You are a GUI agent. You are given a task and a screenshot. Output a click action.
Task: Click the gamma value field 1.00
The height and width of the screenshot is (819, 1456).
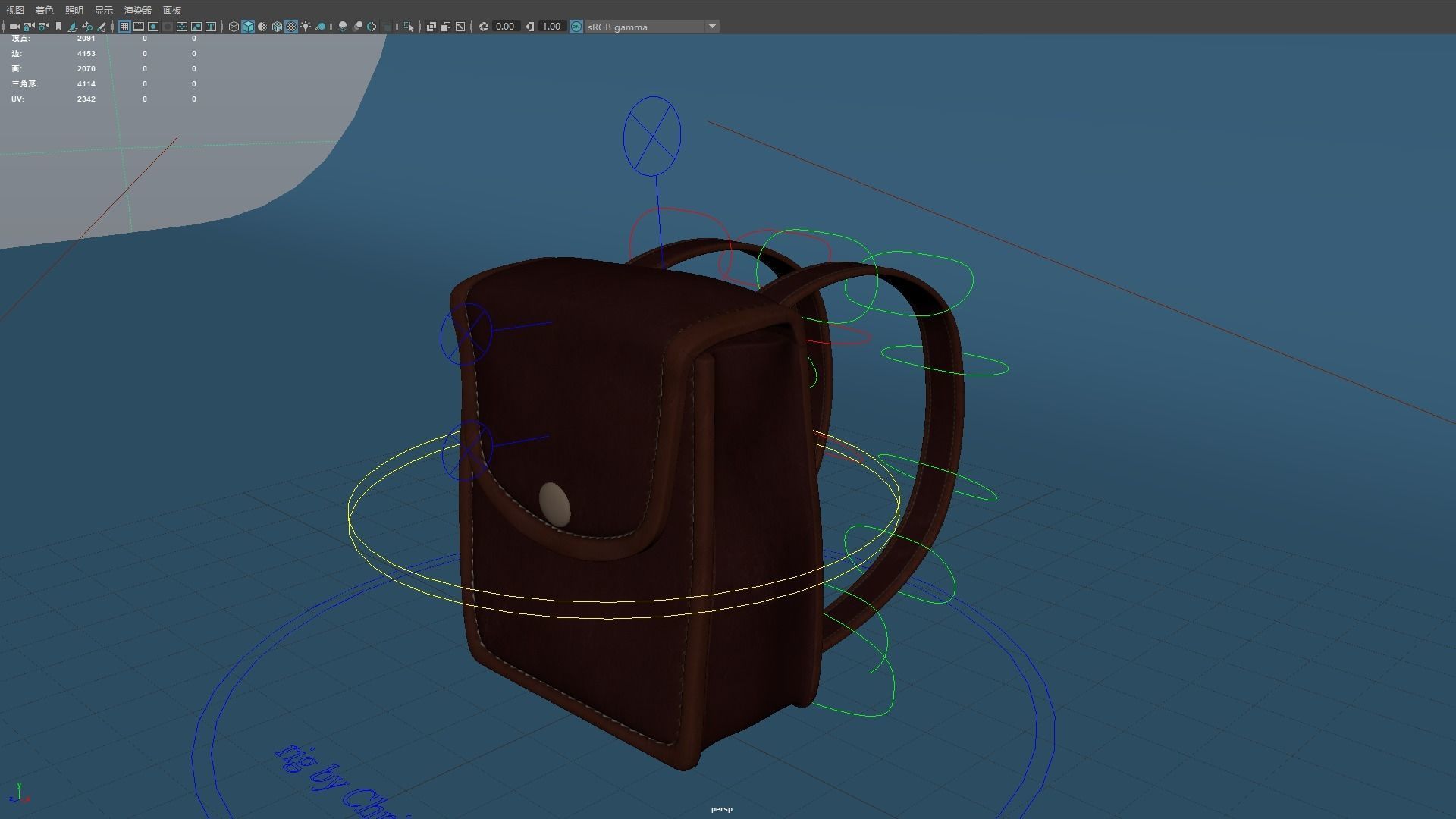pos(551,27)
